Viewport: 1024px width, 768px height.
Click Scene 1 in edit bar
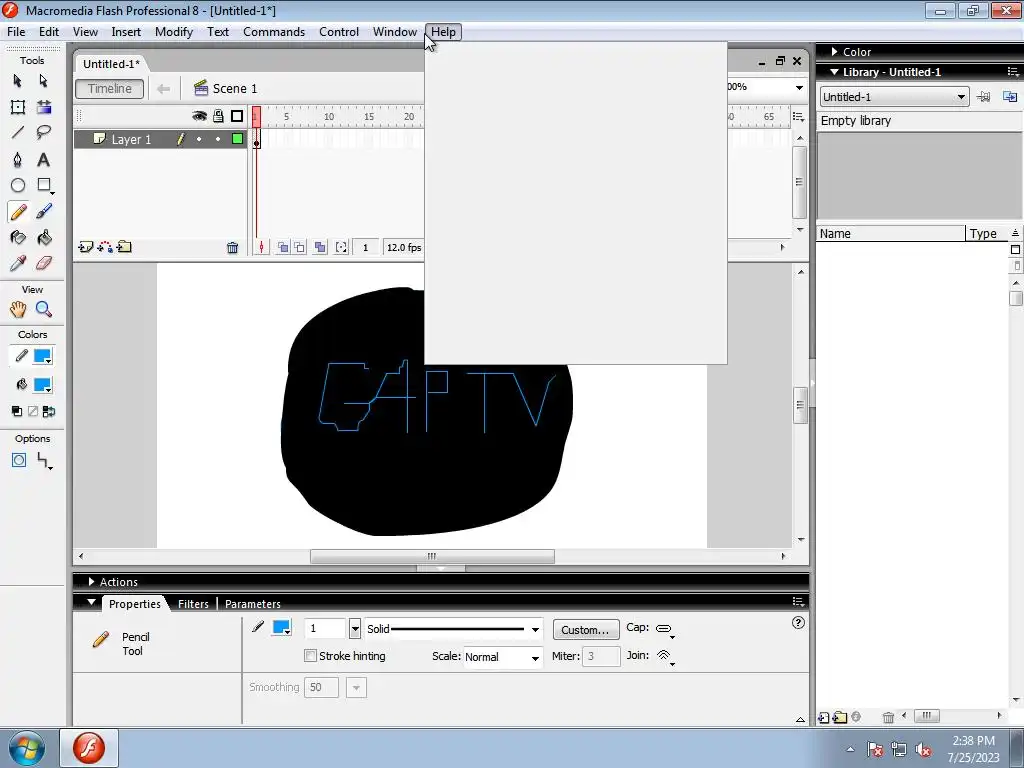[226, 88]
